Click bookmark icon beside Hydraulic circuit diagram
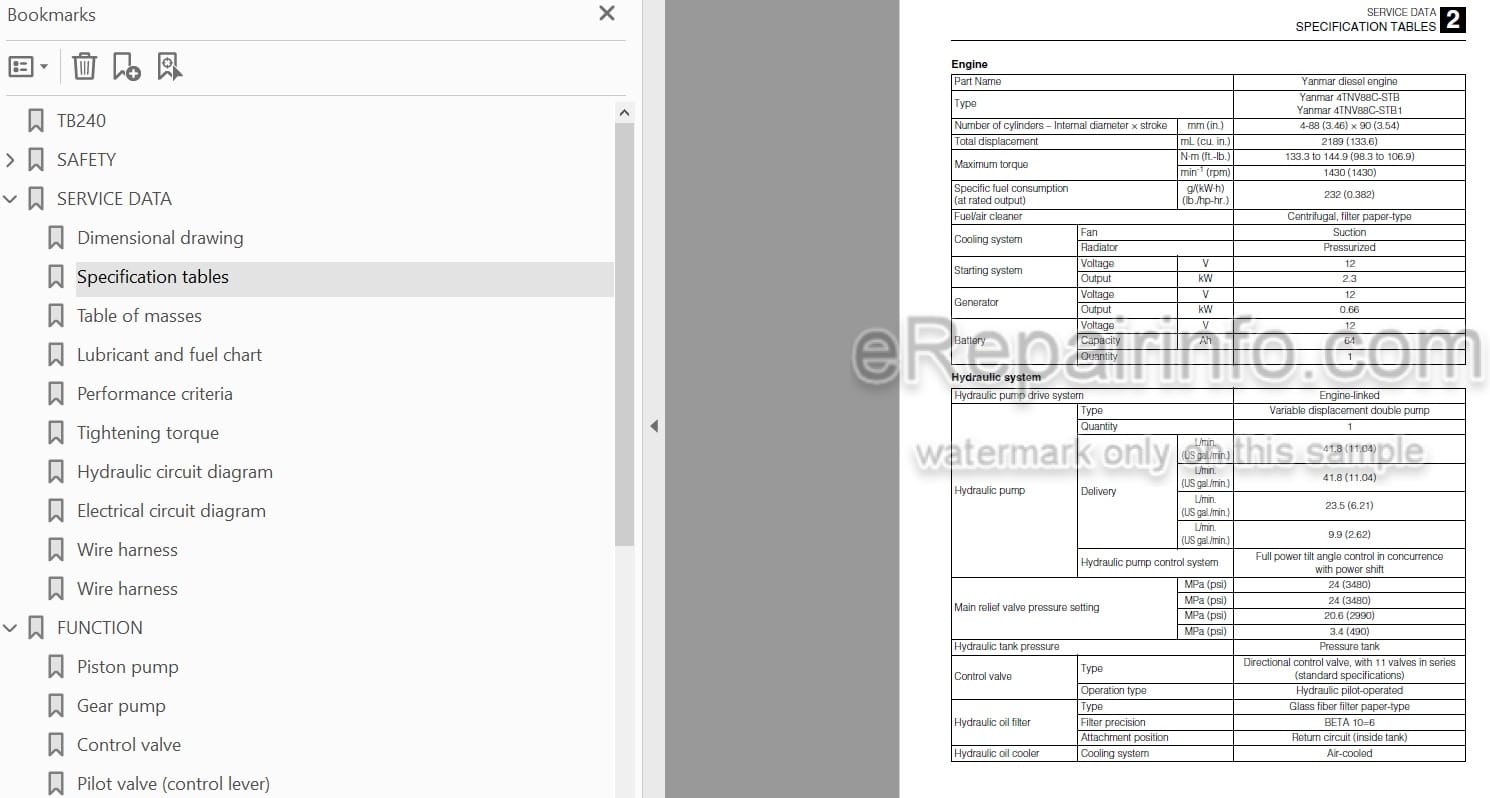This screenshot has height=798, width=1490. tap(56, 472)
